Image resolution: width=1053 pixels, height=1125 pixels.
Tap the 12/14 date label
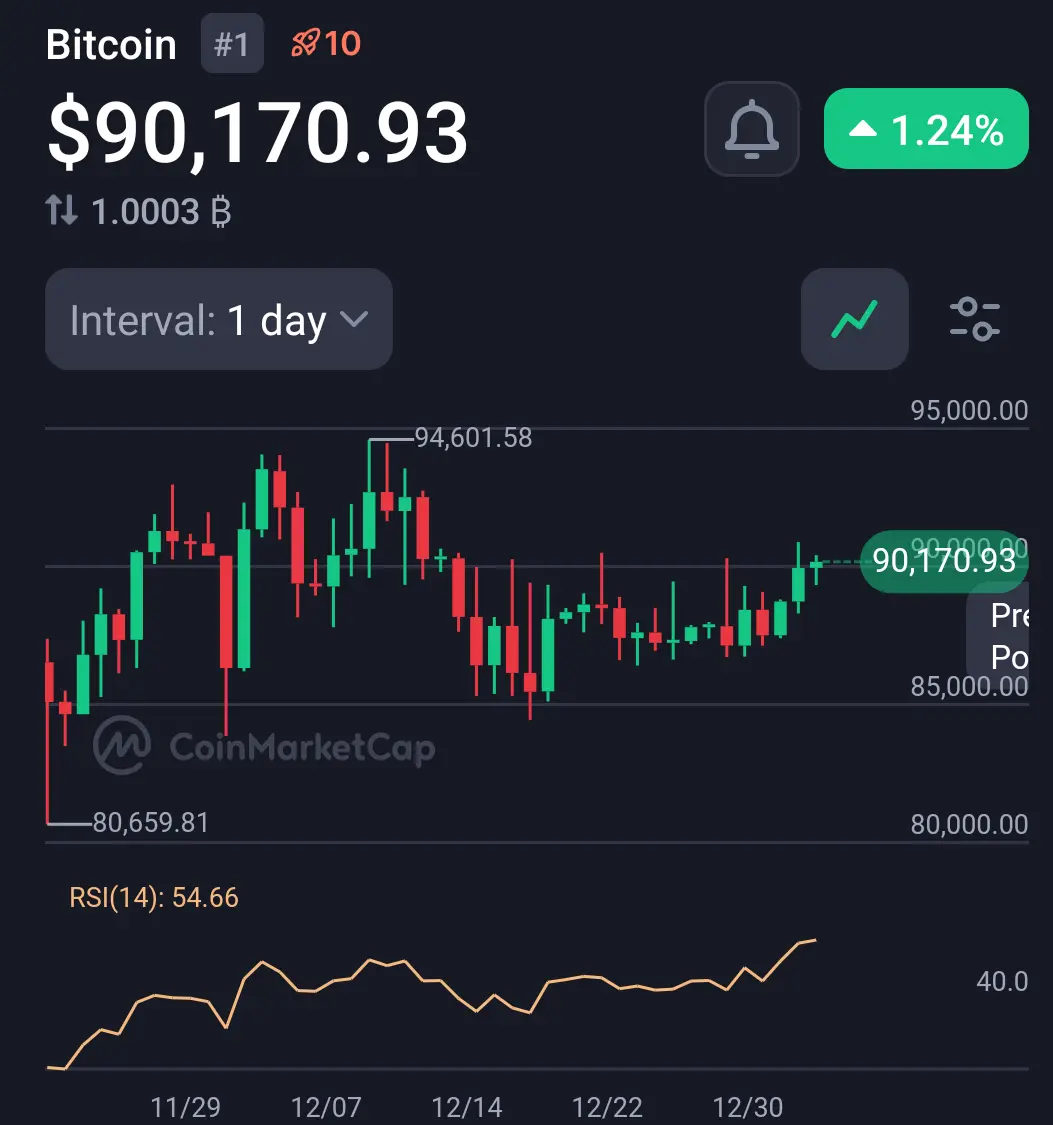(467, 1107)
